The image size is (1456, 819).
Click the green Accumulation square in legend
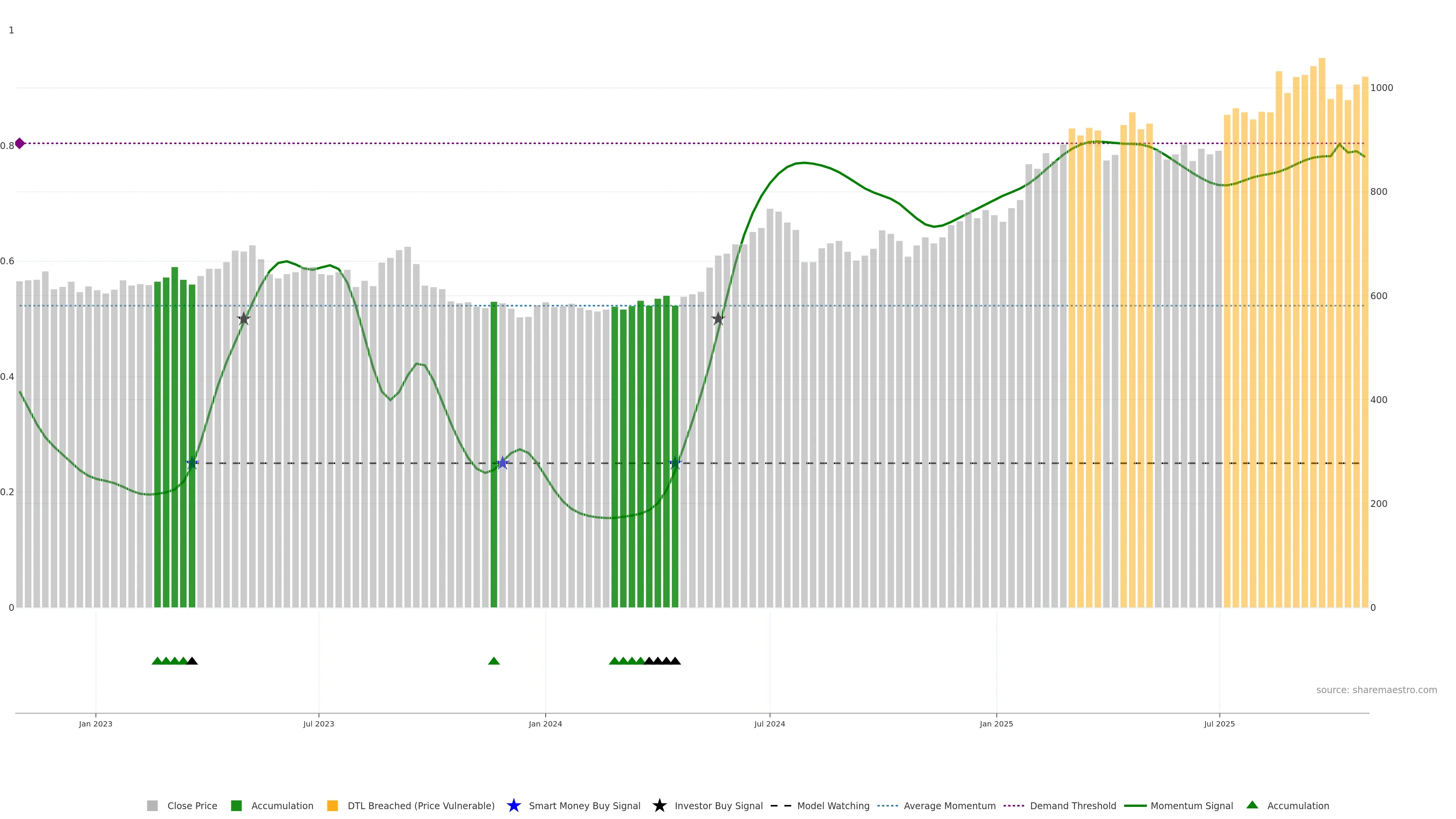236,806
